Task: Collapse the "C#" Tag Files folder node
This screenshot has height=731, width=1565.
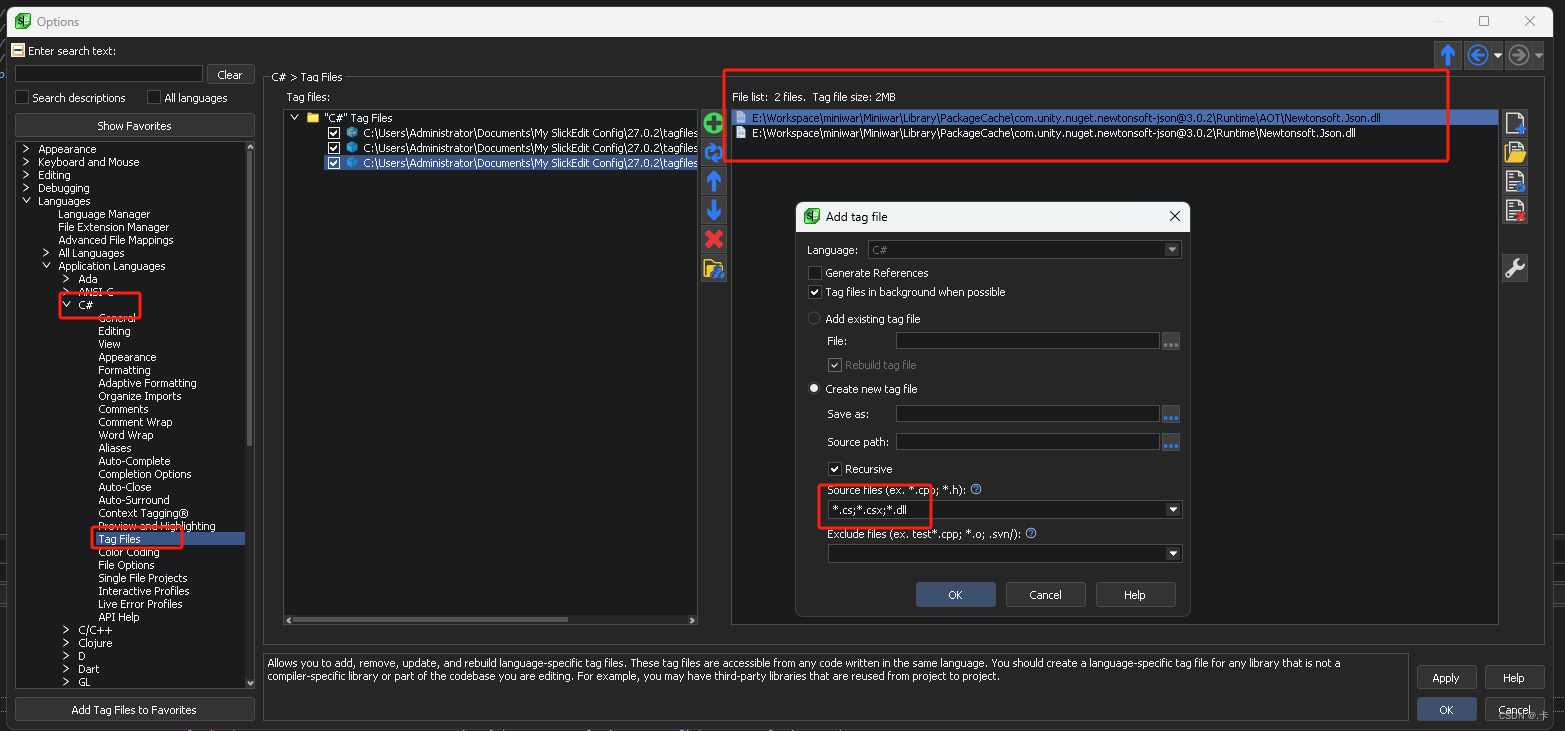Action: pyautogui.click(x=294, y=118)
